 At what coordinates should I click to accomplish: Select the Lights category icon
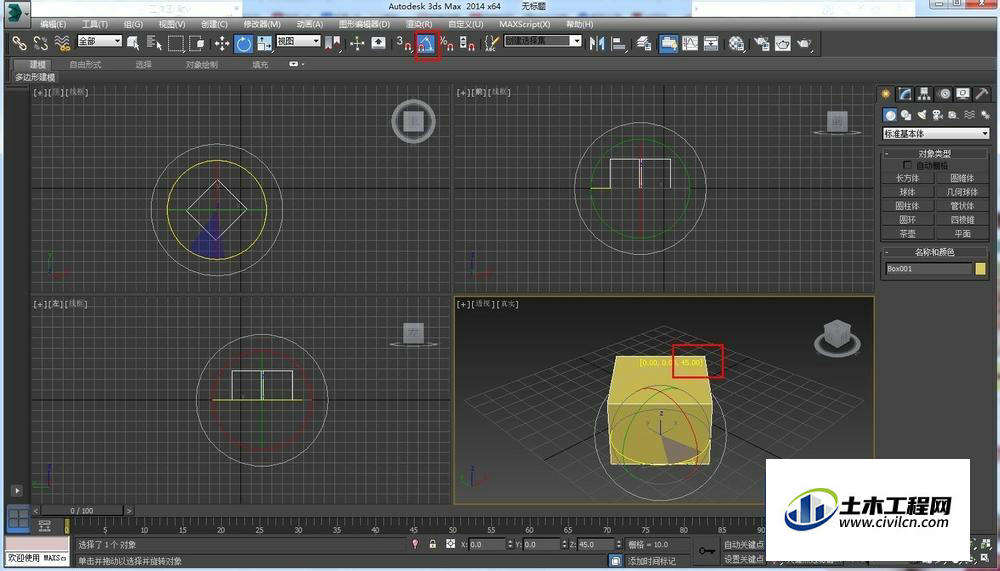click(922, 115)
